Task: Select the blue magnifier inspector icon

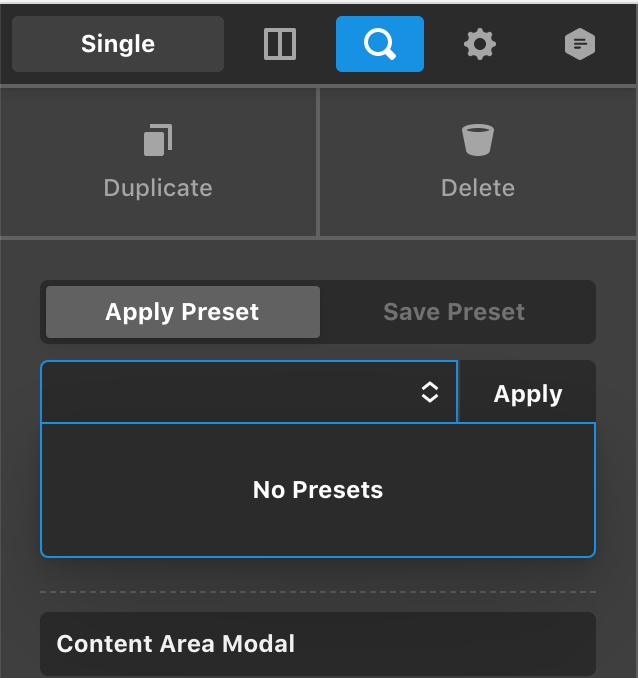Action: 380,44
